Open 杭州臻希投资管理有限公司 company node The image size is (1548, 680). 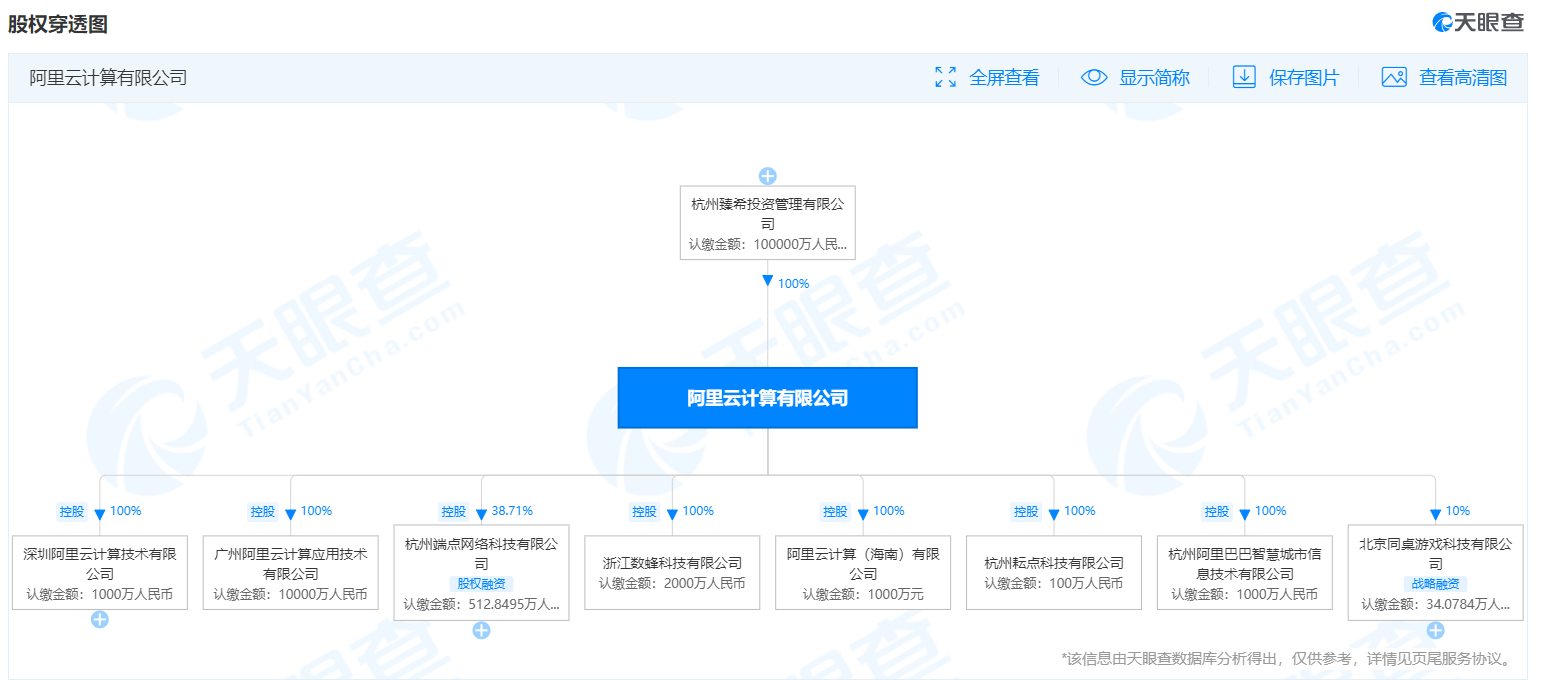[767, 223]
